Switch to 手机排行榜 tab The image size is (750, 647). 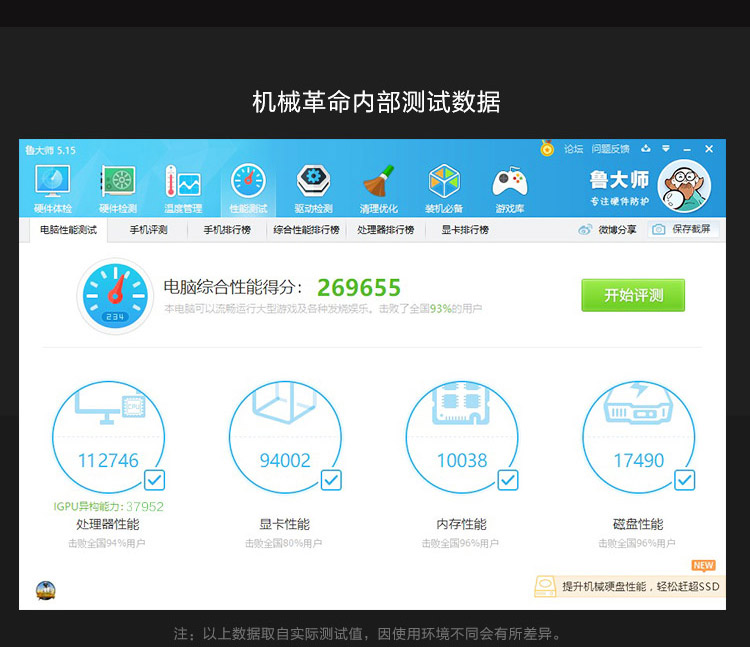click(x=227, y=230)
